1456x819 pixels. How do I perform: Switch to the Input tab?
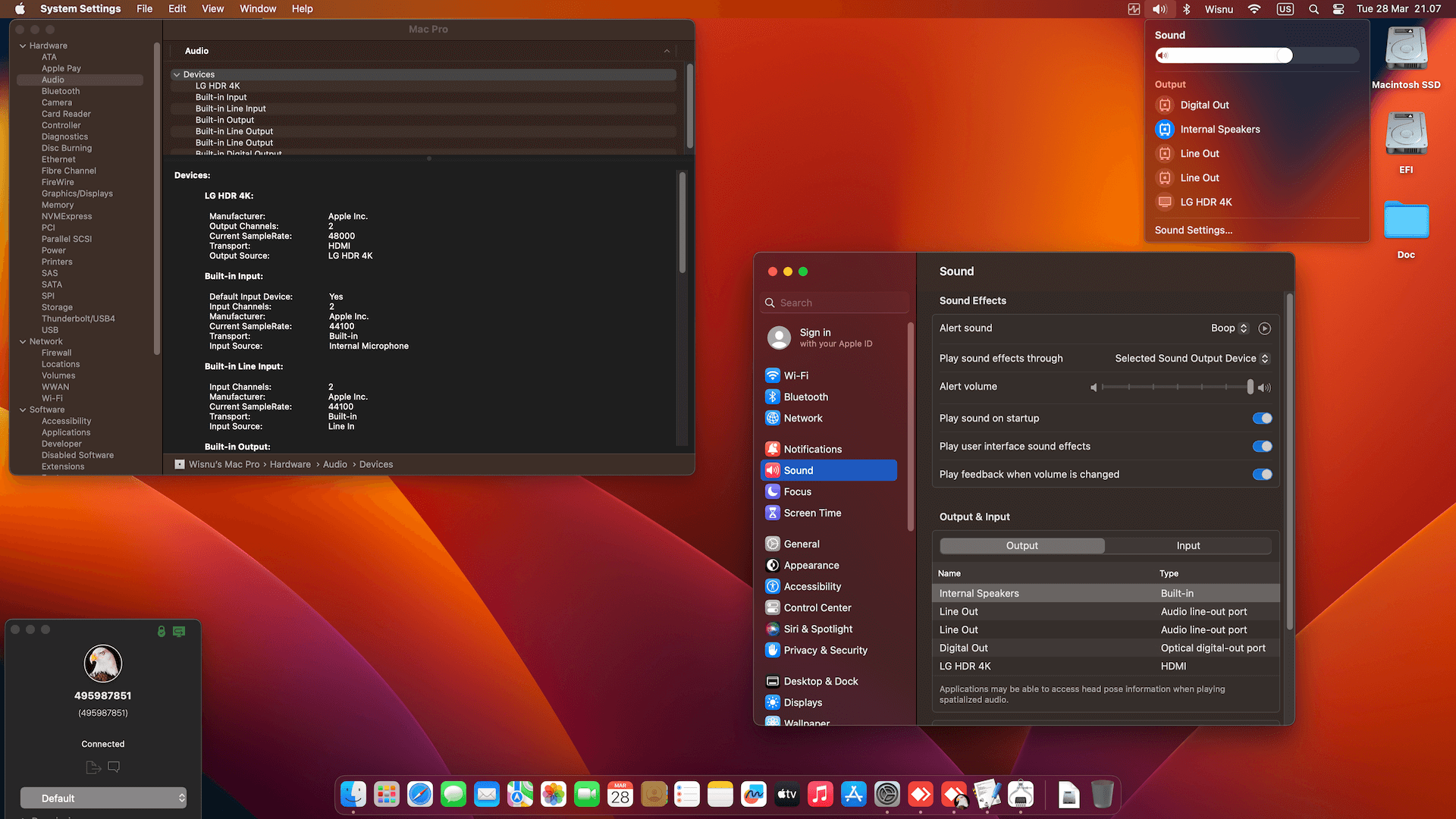click(1188, 546)
